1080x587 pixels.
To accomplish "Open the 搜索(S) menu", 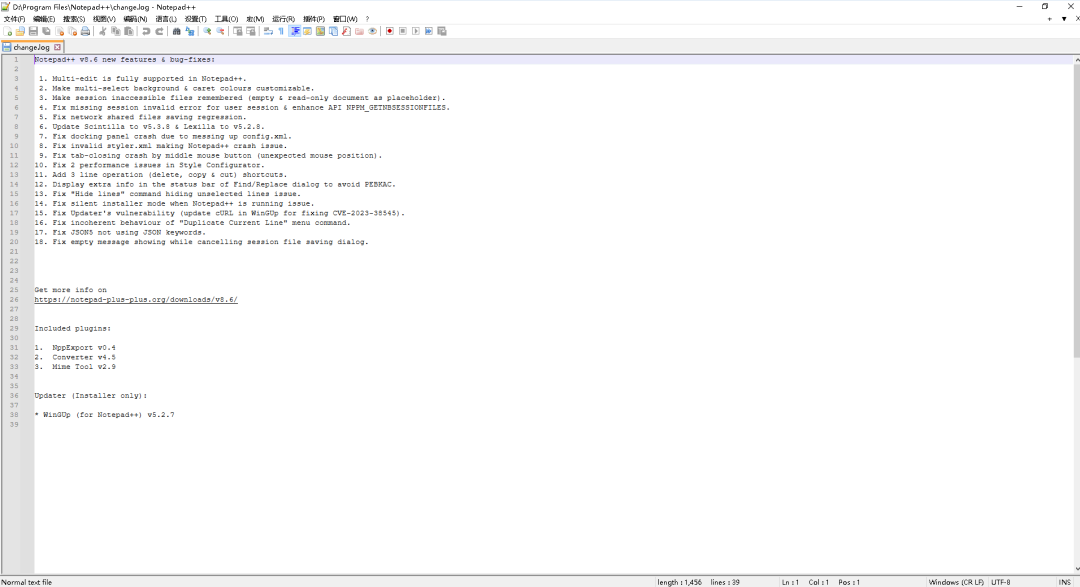I will pos(74,19).
